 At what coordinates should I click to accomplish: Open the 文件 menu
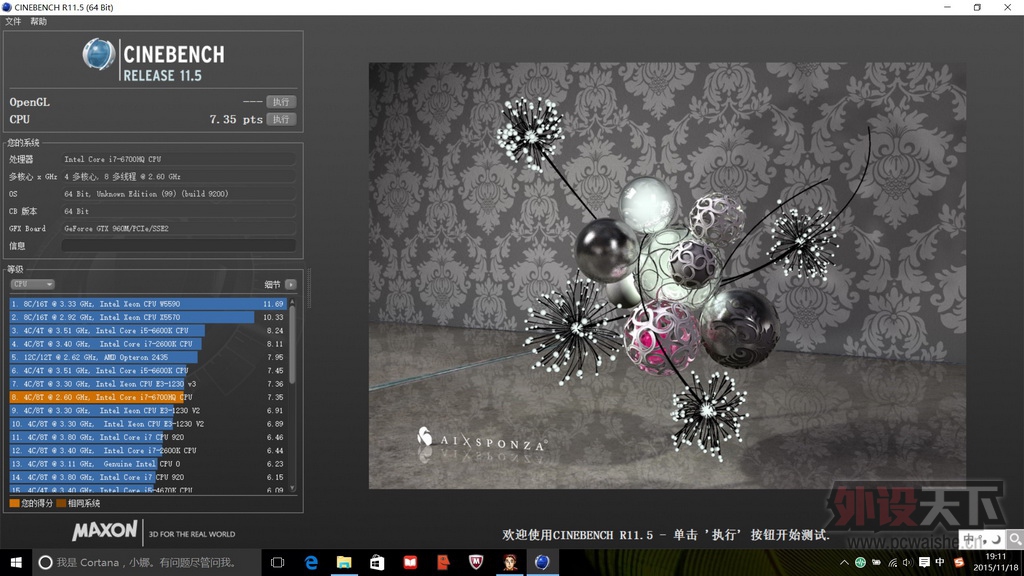13,22
